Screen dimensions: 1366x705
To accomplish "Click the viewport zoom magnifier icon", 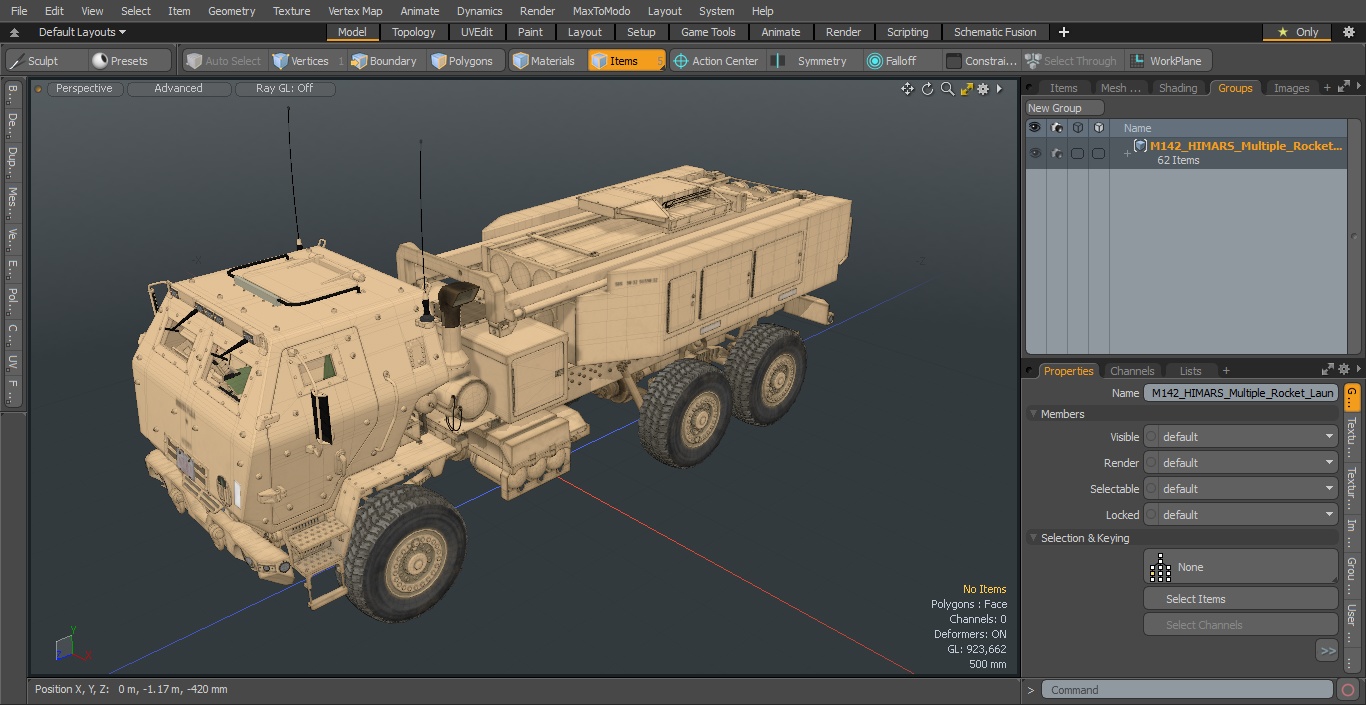I will [x=947, y=89].
